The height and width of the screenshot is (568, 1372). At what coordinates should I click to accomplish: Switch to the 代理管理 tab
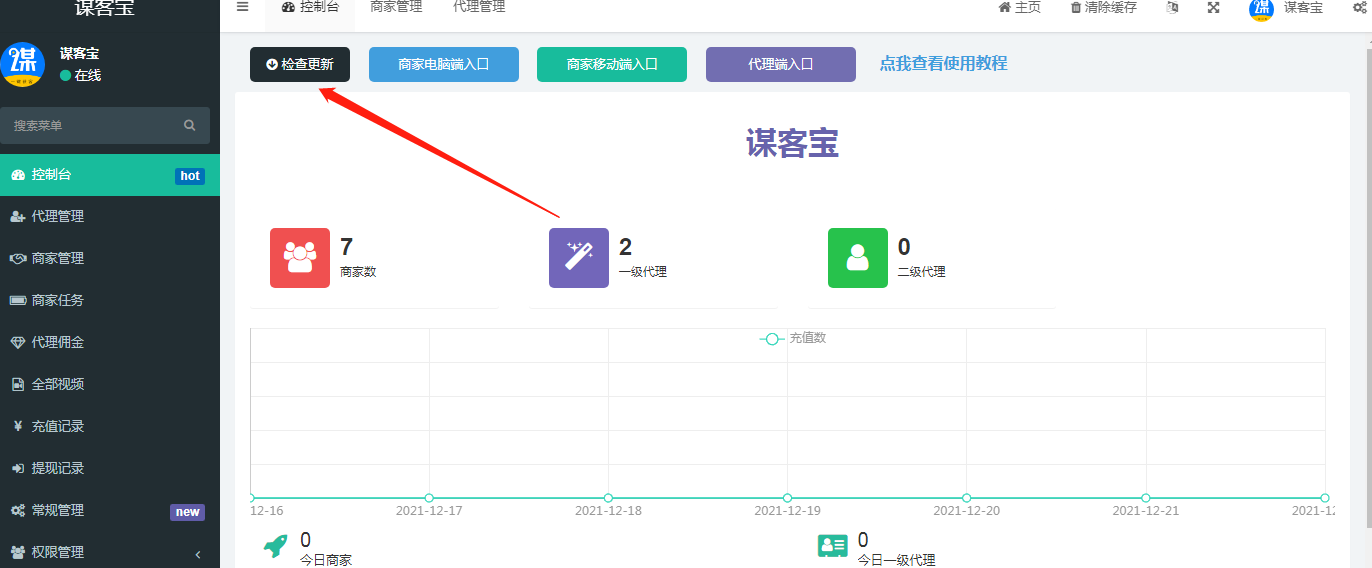(x=479, y=7)
